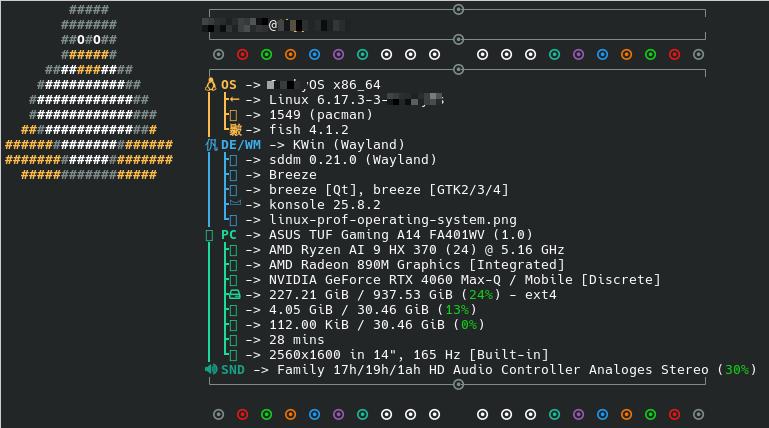Click the NVIDIA GeForce RTX 4060 line
The image size is (769, 428).
coord(465,280)
